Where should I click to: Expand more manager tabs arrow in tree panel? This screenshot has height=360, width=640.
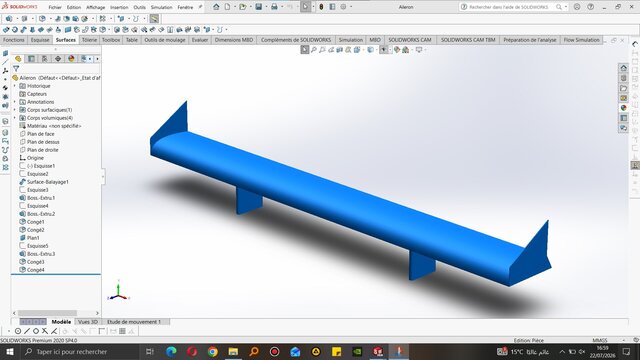(x=97, y=59)
